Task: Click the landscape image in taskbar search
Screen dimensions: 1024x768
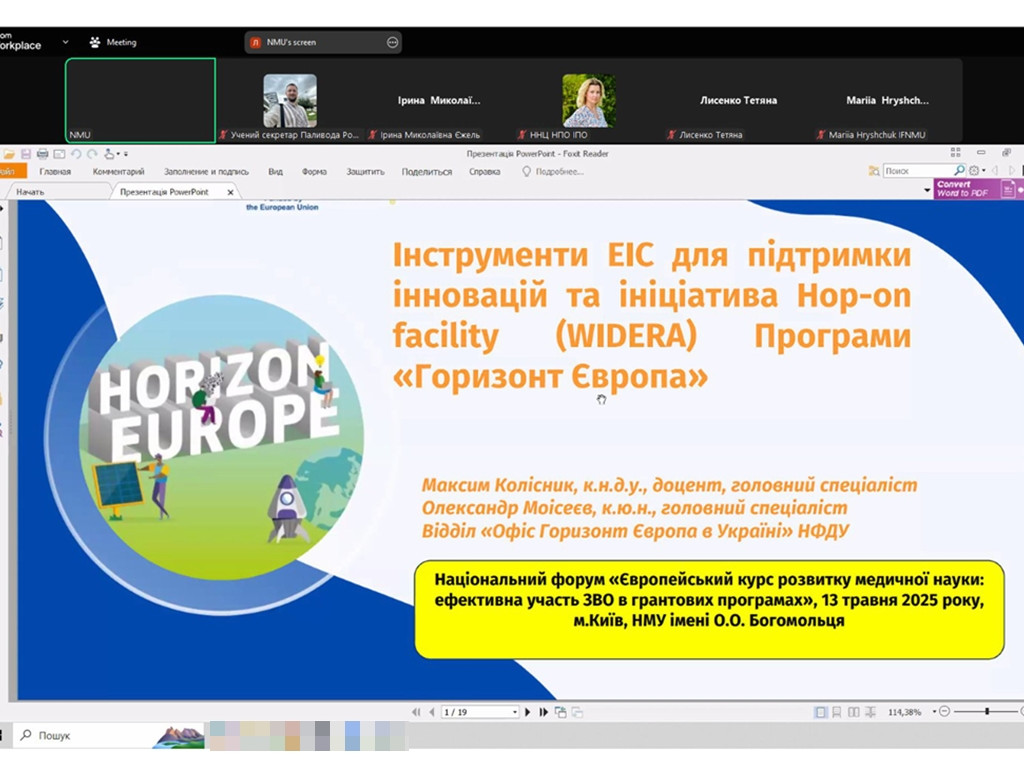Action: pyautogui.click(x=179, y=737)
